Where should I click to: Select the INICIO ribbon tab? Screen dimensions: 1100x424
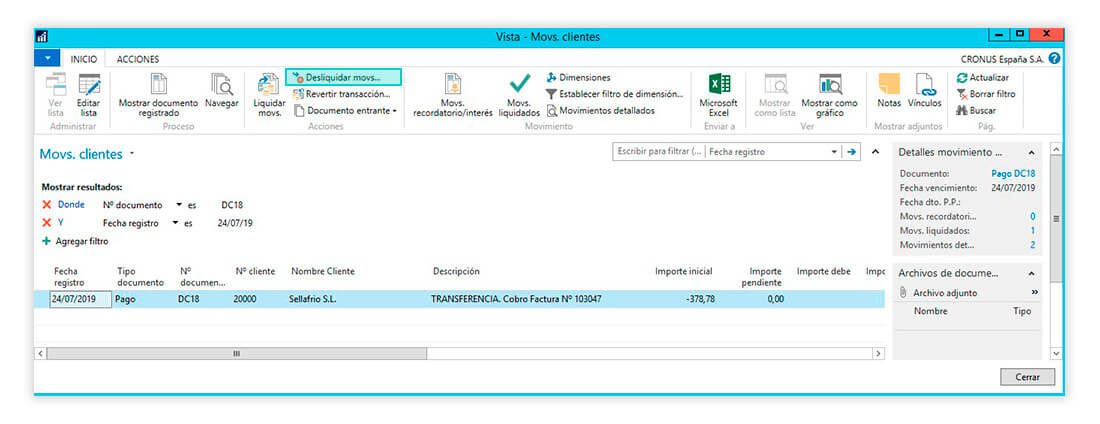pyautogui.click(x=83, y=59)
